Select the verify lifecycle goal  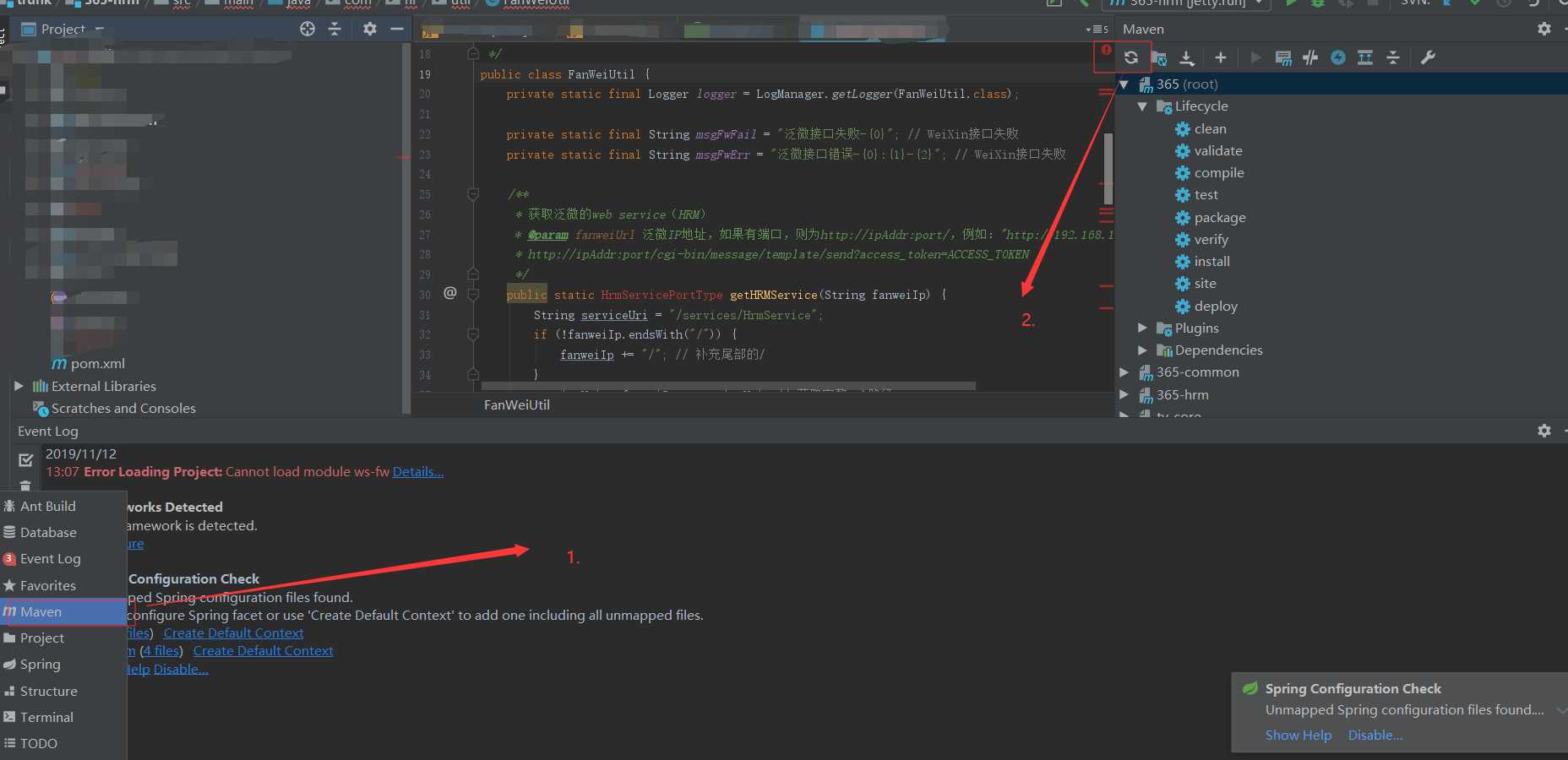tap(1211, 239)
